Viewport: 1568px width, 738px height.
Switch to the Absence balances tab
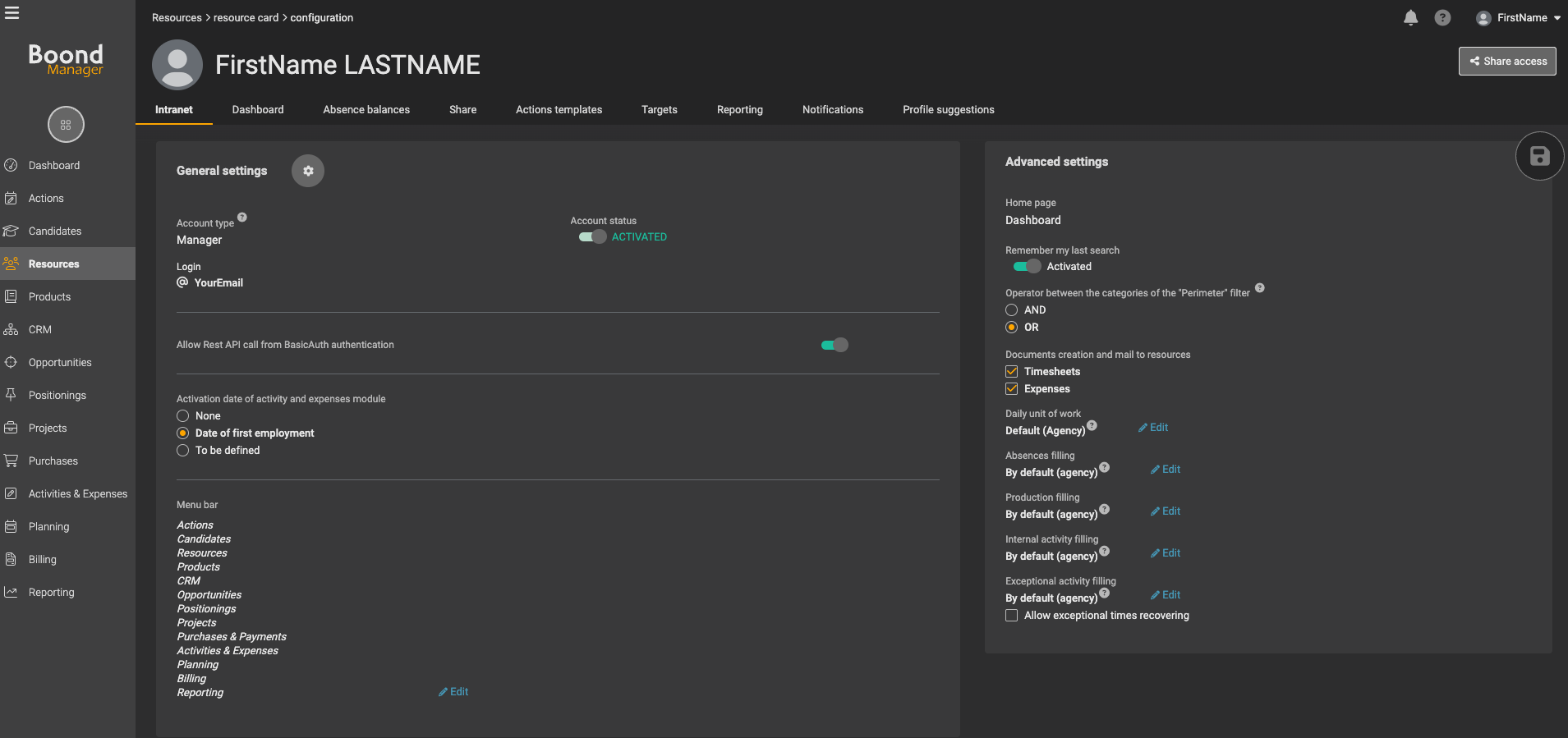(366, 110)
